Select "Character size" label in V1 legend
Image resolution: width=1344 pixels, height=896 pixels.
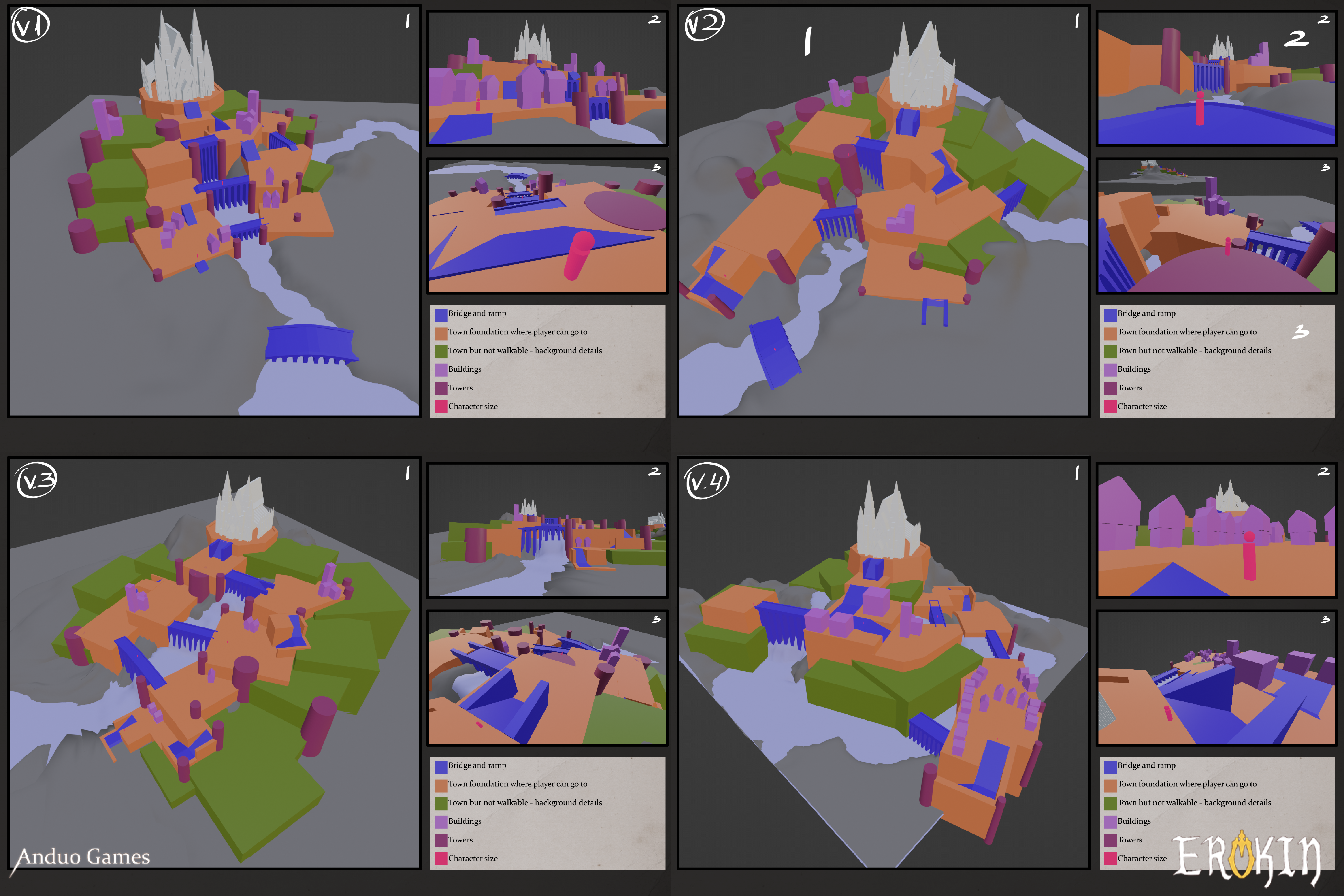click(x=473, y=406)
